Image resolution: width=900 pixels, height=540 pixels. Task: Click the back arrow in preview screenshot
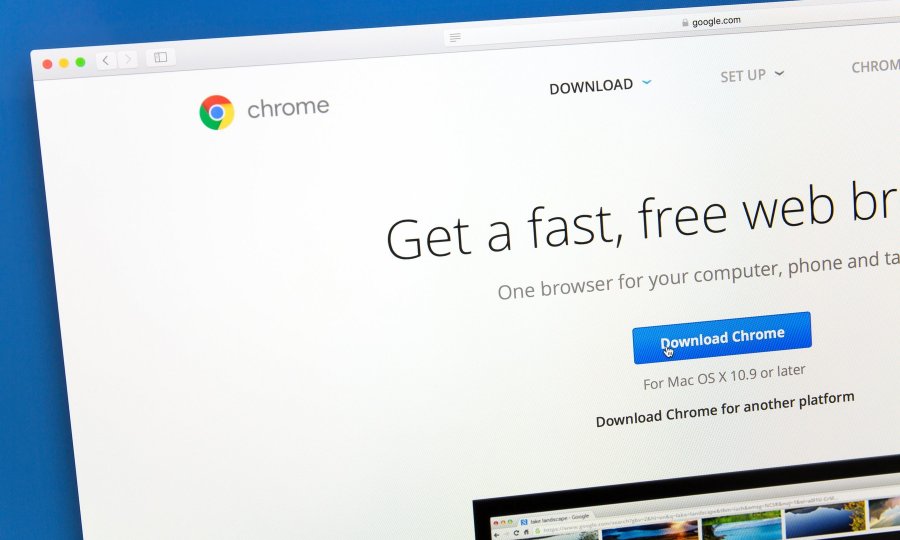click(496, 535)
